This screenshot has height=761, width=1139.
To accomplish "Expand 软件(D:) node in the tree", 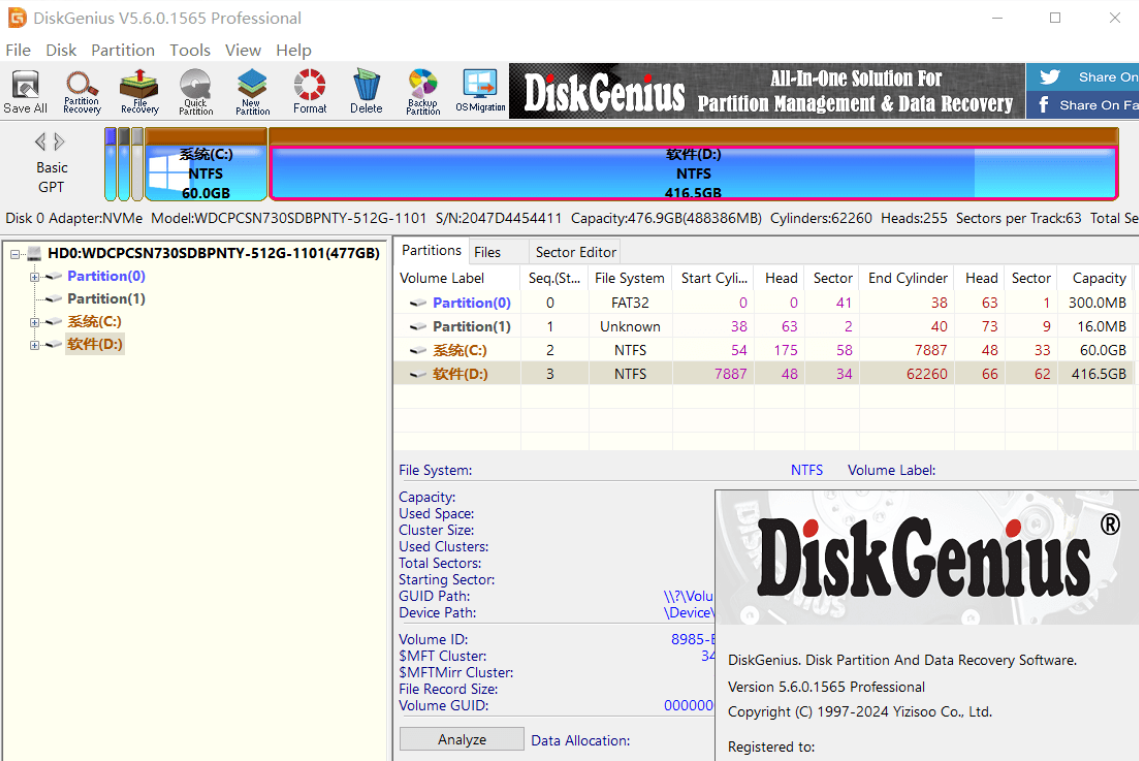I will pos(34,345).
